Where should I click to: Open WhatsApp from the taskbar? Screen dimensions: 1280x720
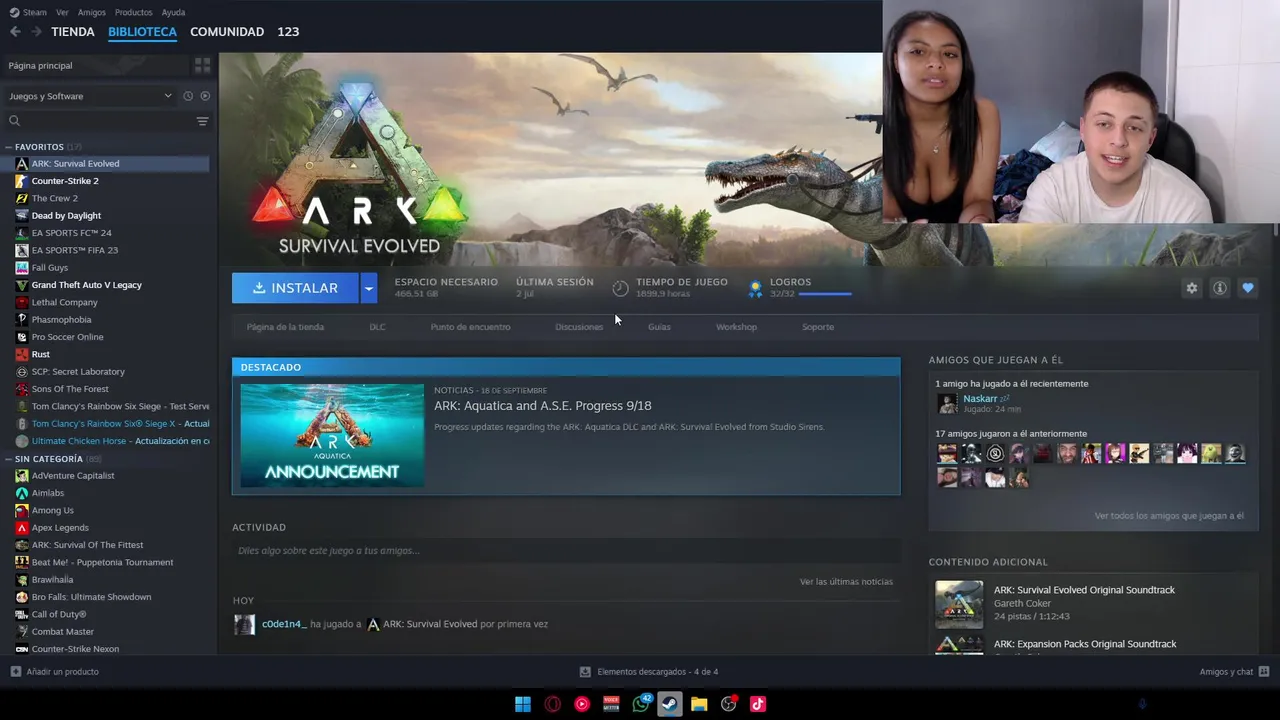tap(641, 704)
